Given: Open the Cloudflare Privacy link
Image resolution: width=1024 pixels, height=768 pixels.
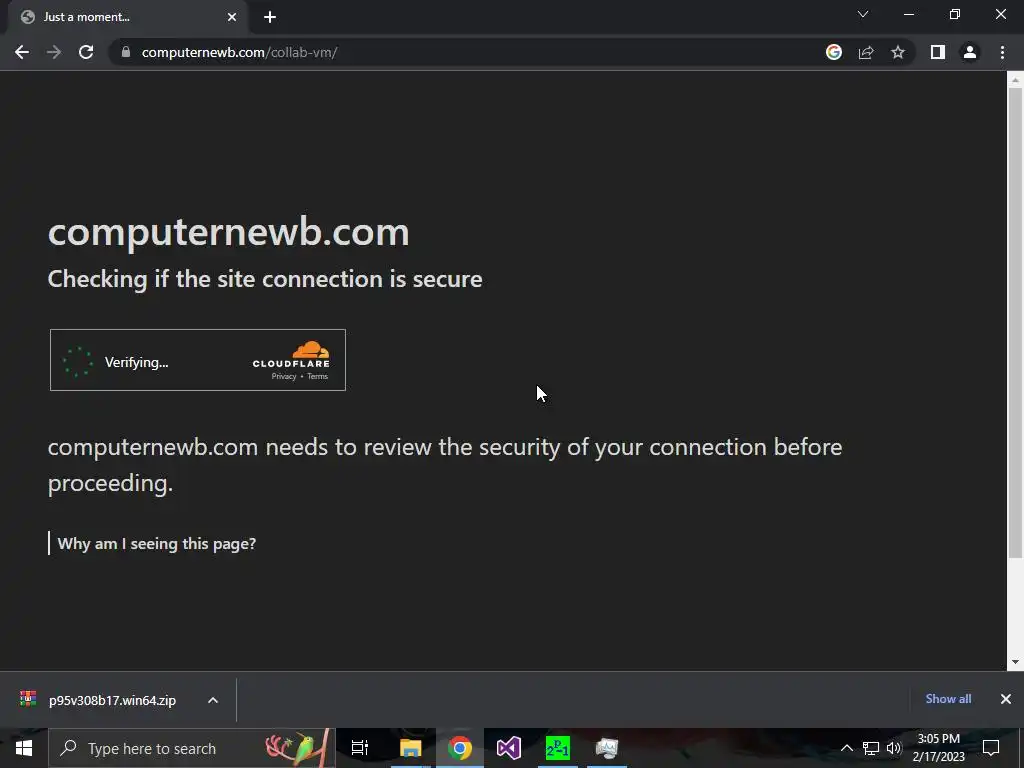Looking at the screenshot, I should (x=283, y=376).
